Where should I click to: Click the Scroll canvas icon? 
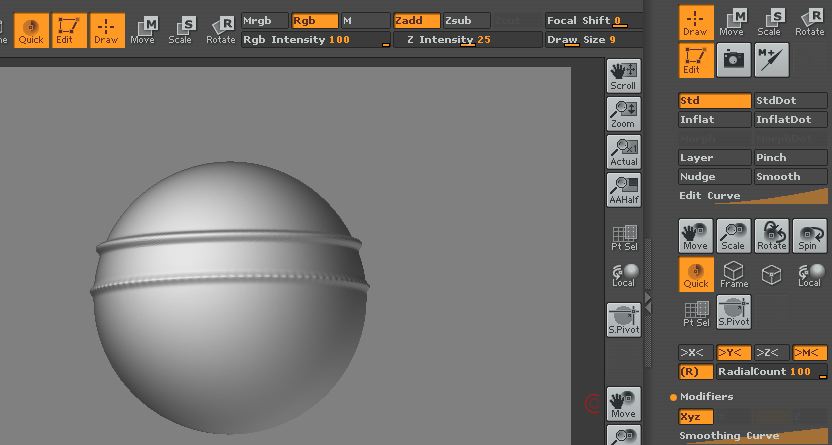click(x=624, y=76)
